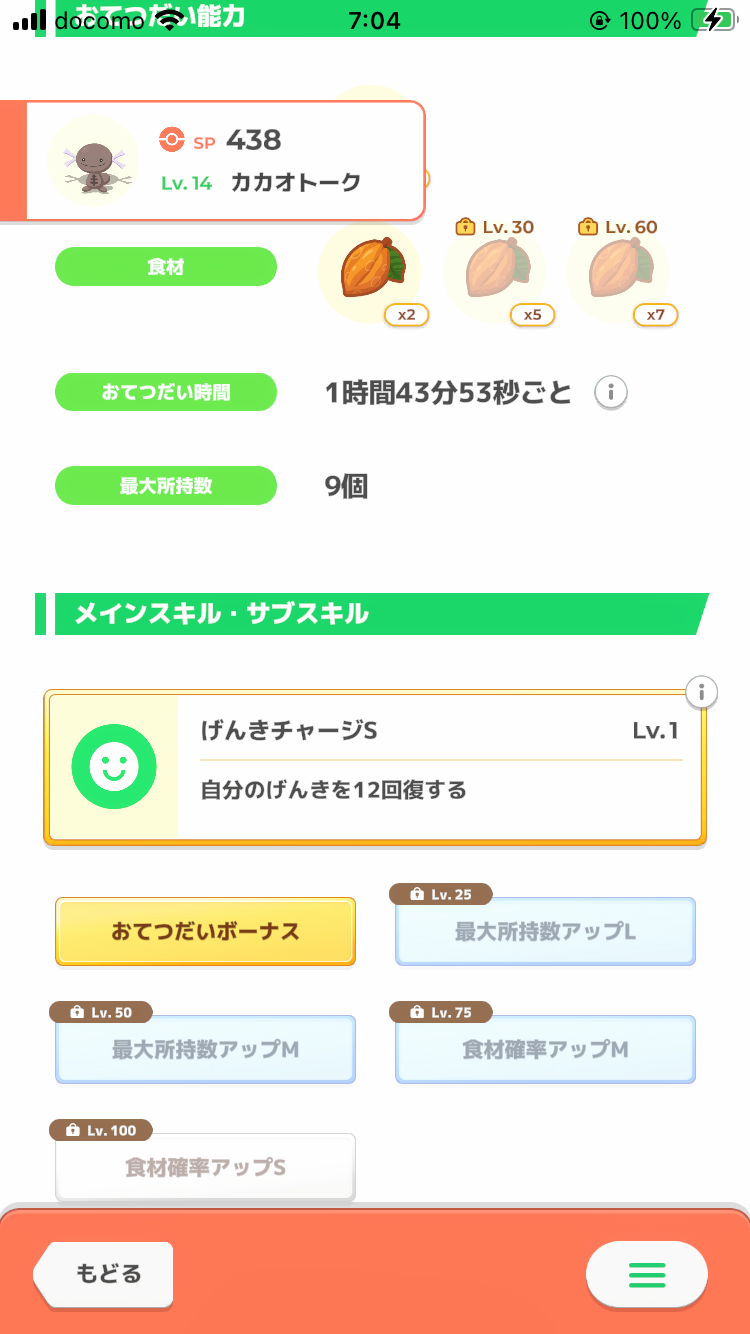Tap the locked 最大所持数アップL sub skill
Screen dimensions: 750x1334
click(x=545, y=931)
